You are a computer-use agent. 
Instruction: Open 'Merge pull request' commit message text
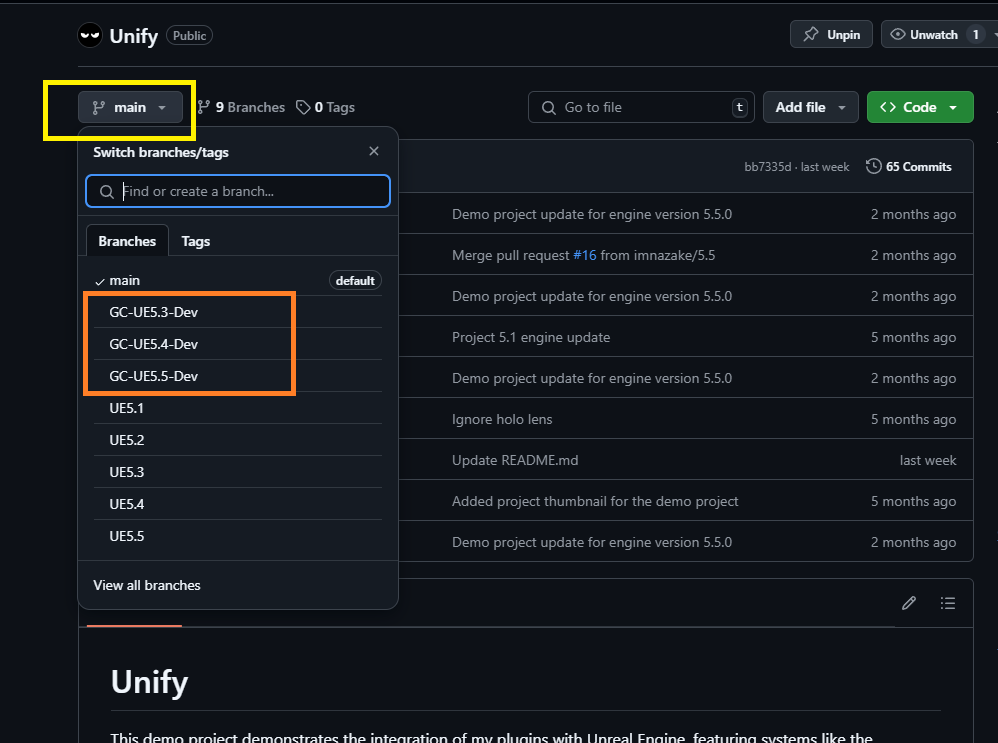click(x=510, y=255)
